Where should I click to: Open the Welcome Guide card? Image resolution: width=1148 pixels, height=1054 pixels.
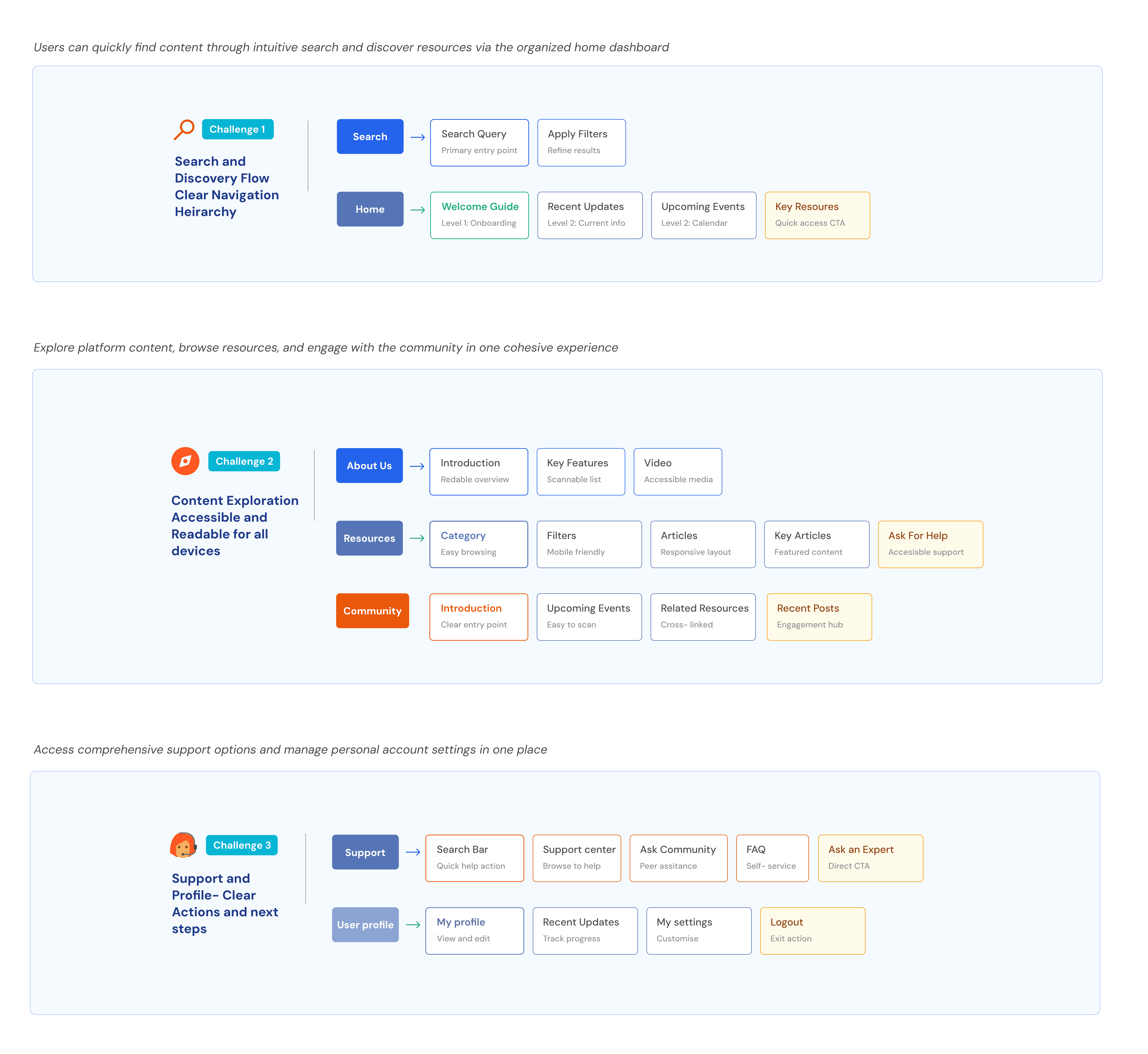[479, 215]
